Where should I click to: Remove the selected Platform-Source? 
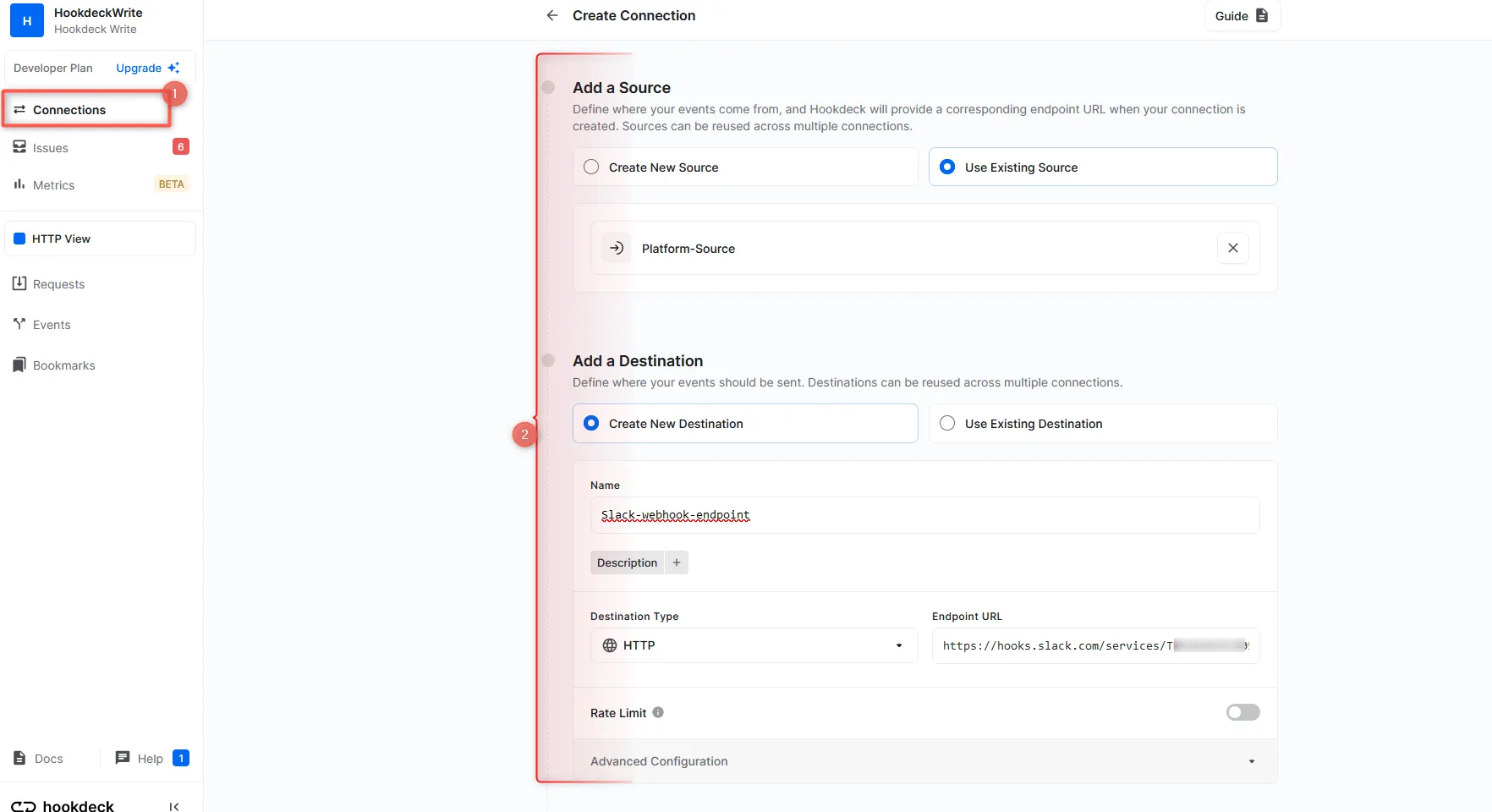pos(1233,248)
